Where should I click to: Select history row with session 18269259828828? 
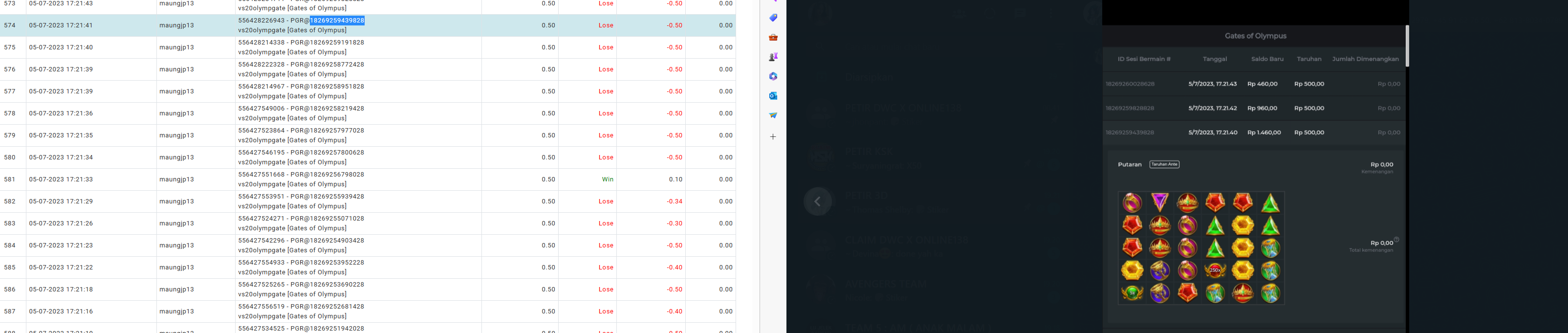click(1254, 109)
